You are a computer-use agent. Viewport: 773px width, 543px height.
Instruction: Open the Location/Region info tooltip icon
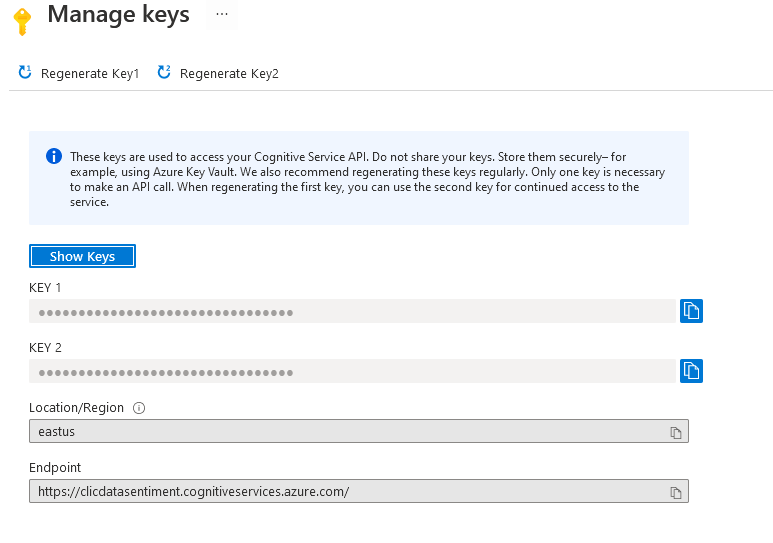[139, 408]
